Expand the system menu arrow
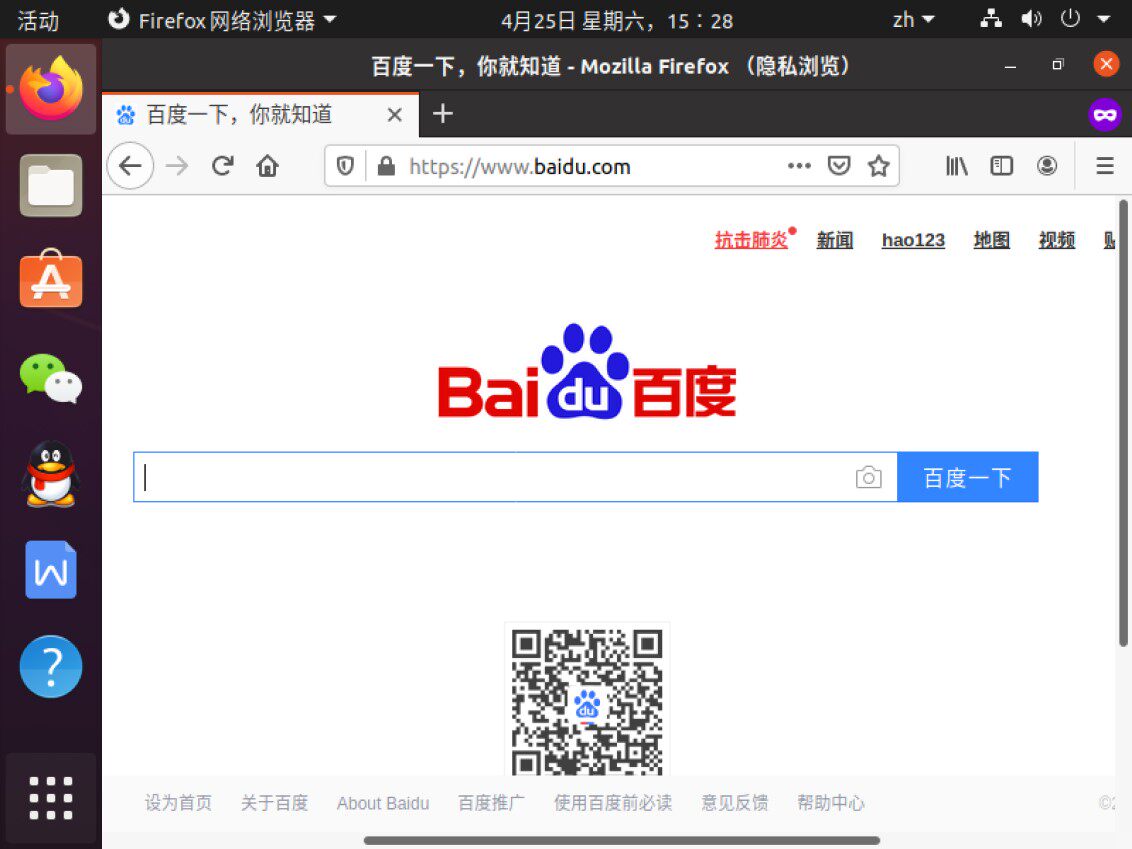1132x849 pixels. click(1104, 19)
